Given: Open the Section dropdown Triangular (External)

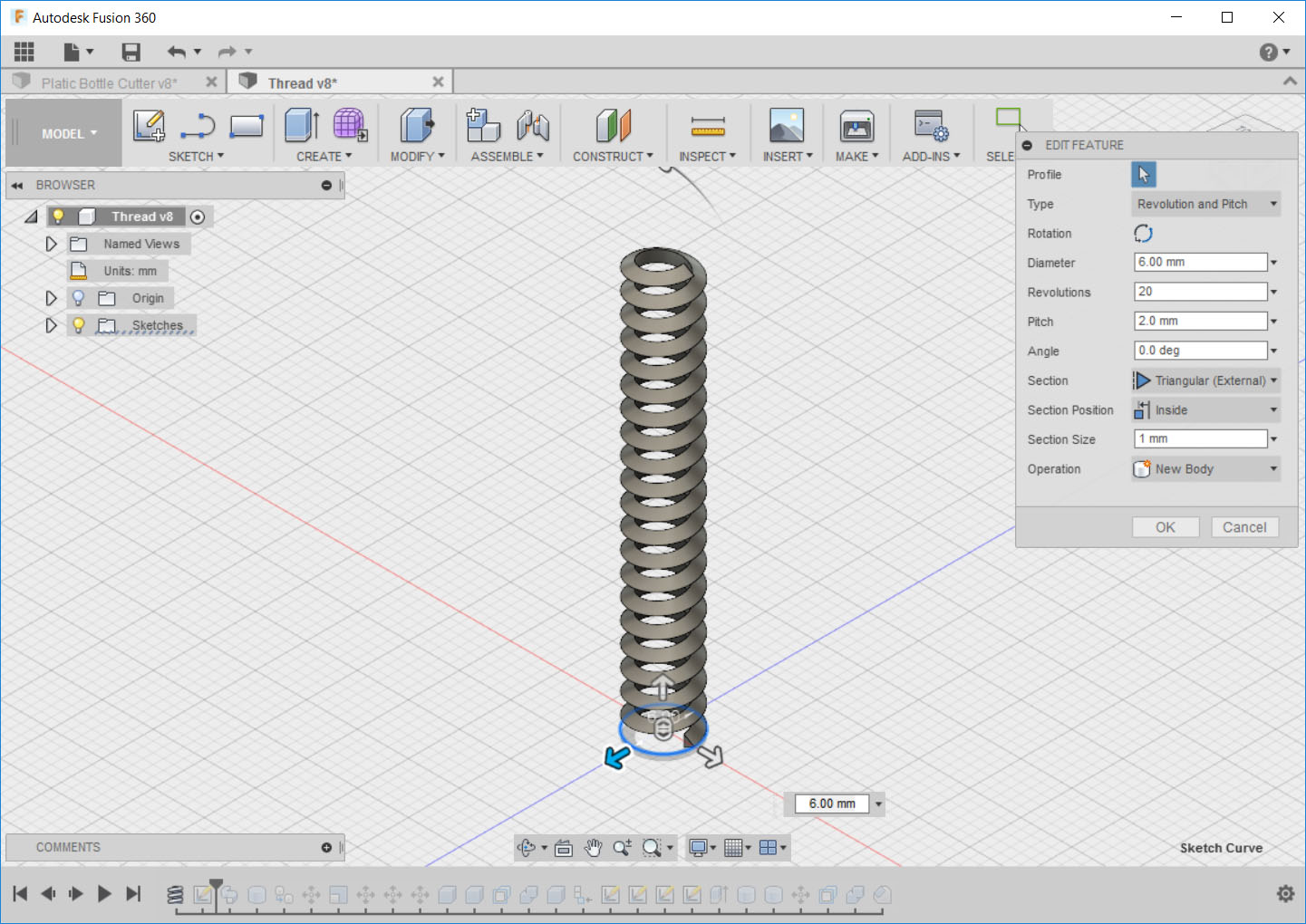Looking at the screenshot, I should 1205,380.
